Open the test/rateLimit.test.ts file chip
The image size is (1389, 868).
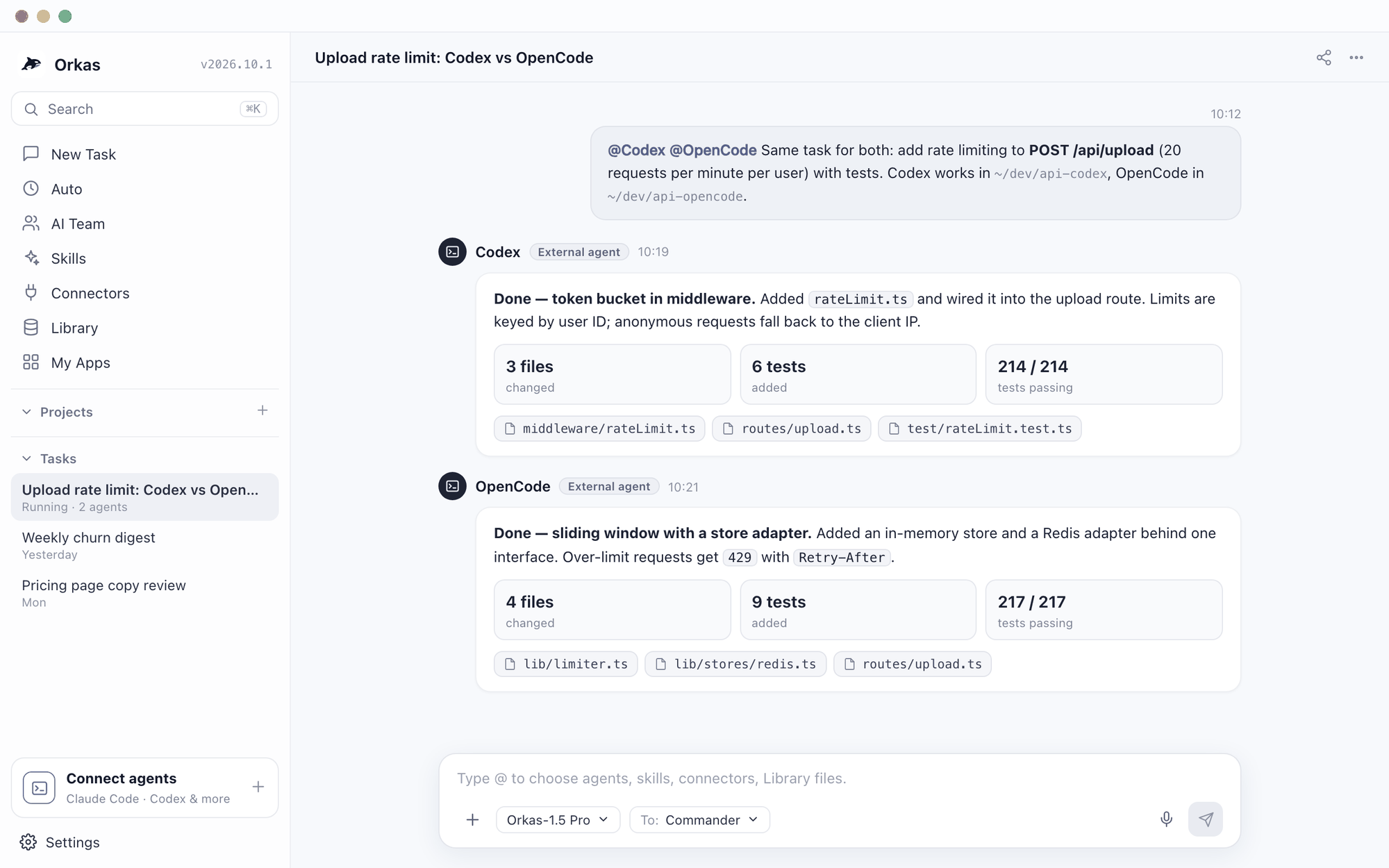[x=980, y=428]
